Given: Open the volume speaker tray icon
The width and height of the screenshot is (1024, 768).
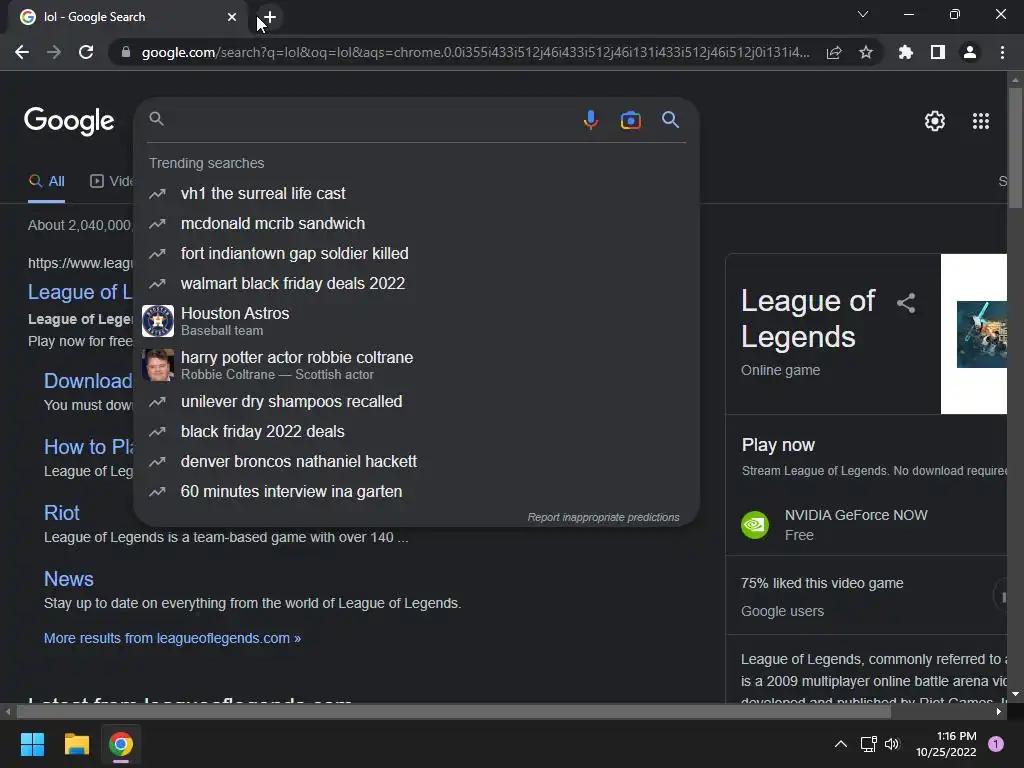Looking at the screenshot, I should tap(892, 744).
